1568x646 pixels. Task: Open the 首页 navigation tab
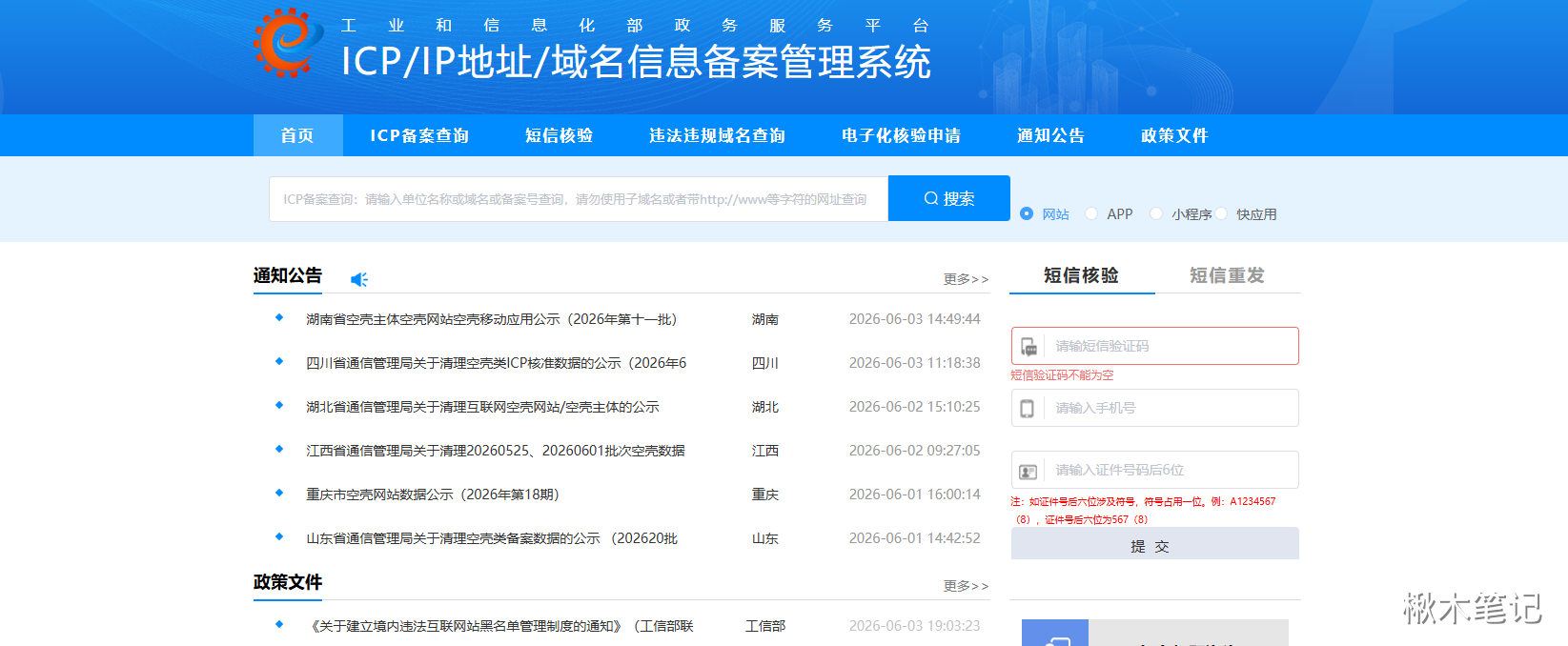coord(297,135)
